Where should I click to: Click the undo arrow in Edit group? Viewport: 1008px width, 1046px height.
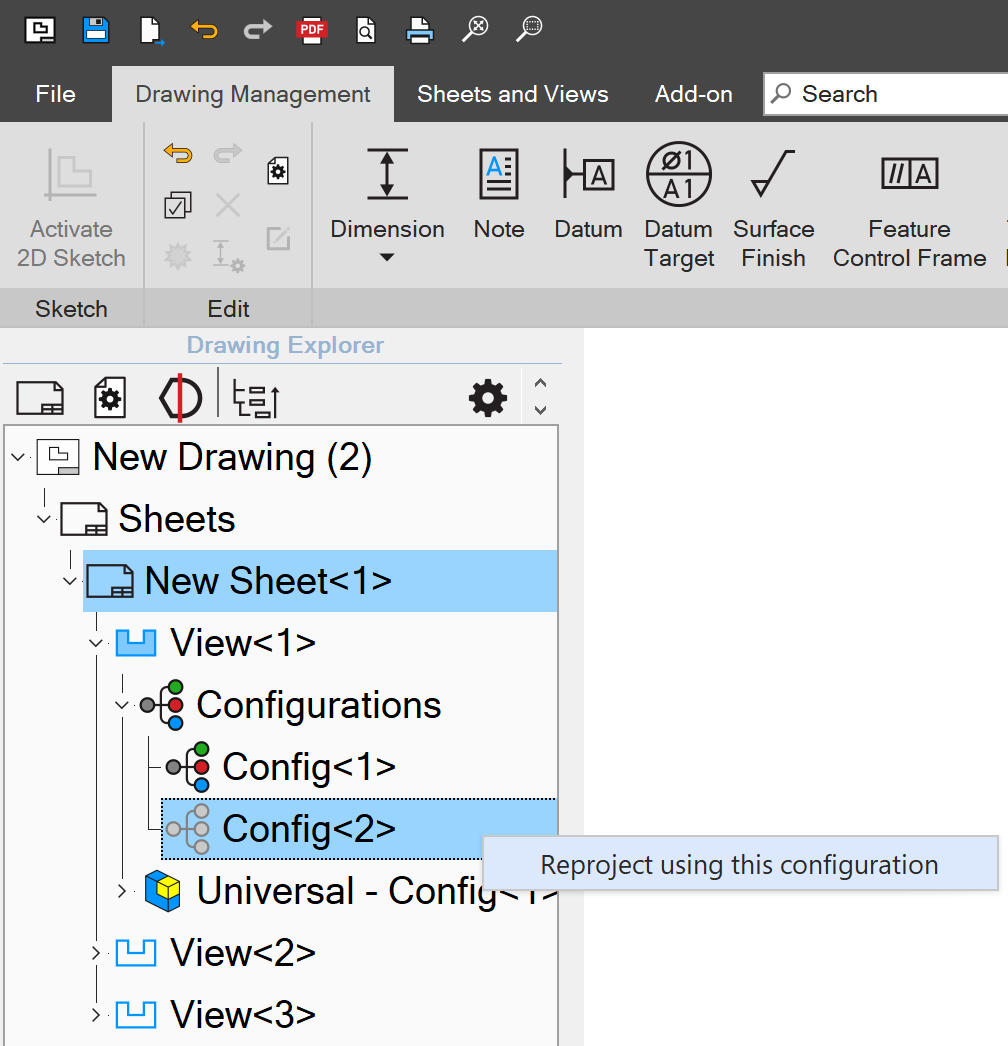tap(178, 153)
